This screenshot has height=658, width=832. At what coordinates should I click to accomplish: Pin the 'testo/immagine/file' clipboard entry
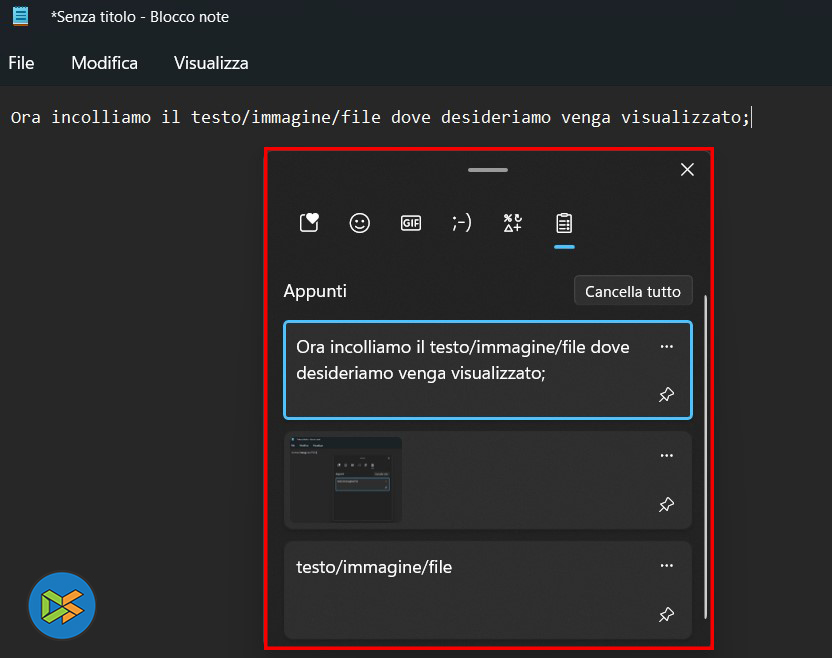pyautogui.click(x=666, y=614)
